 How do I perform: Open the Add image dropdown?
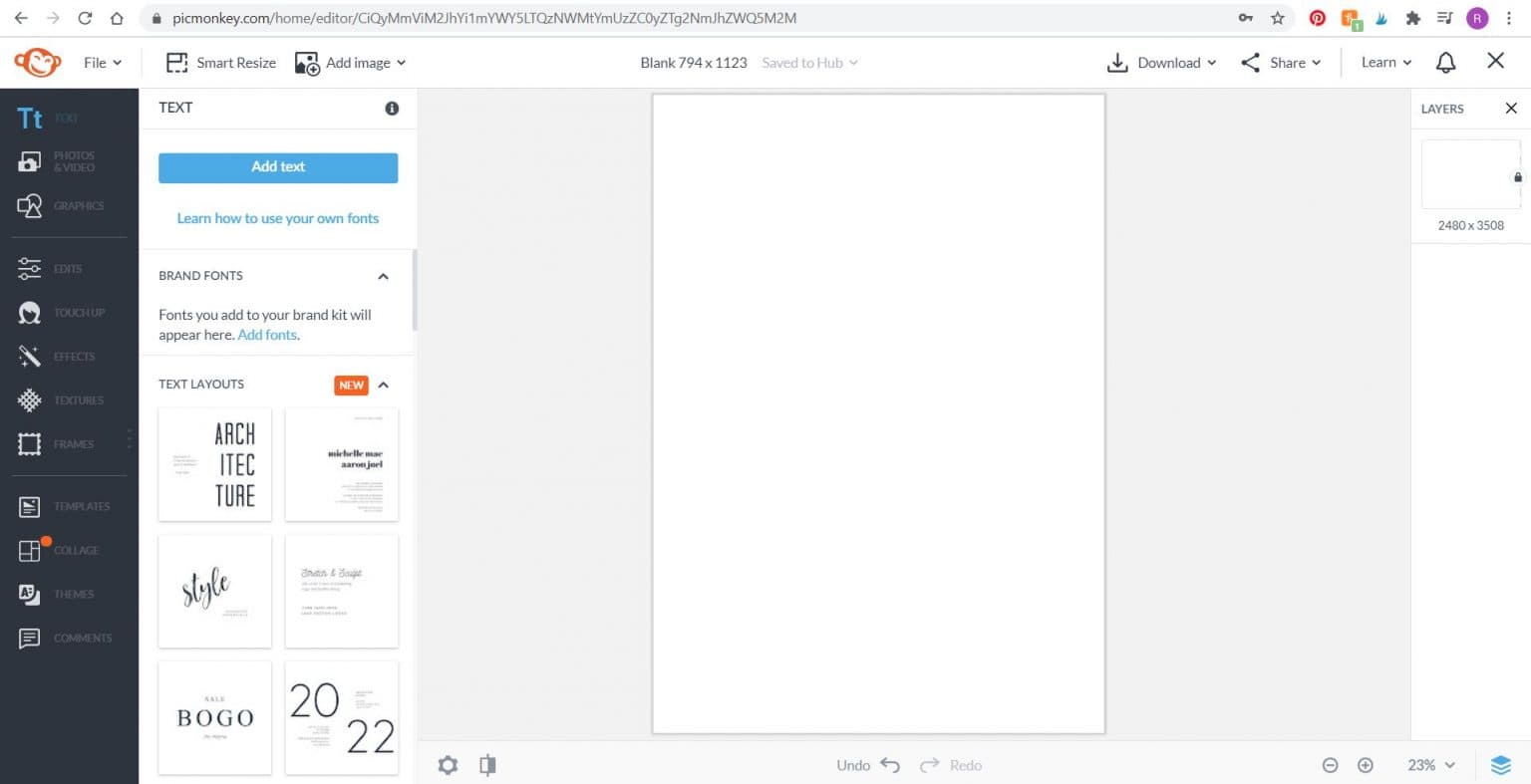[x=350, y=63]
